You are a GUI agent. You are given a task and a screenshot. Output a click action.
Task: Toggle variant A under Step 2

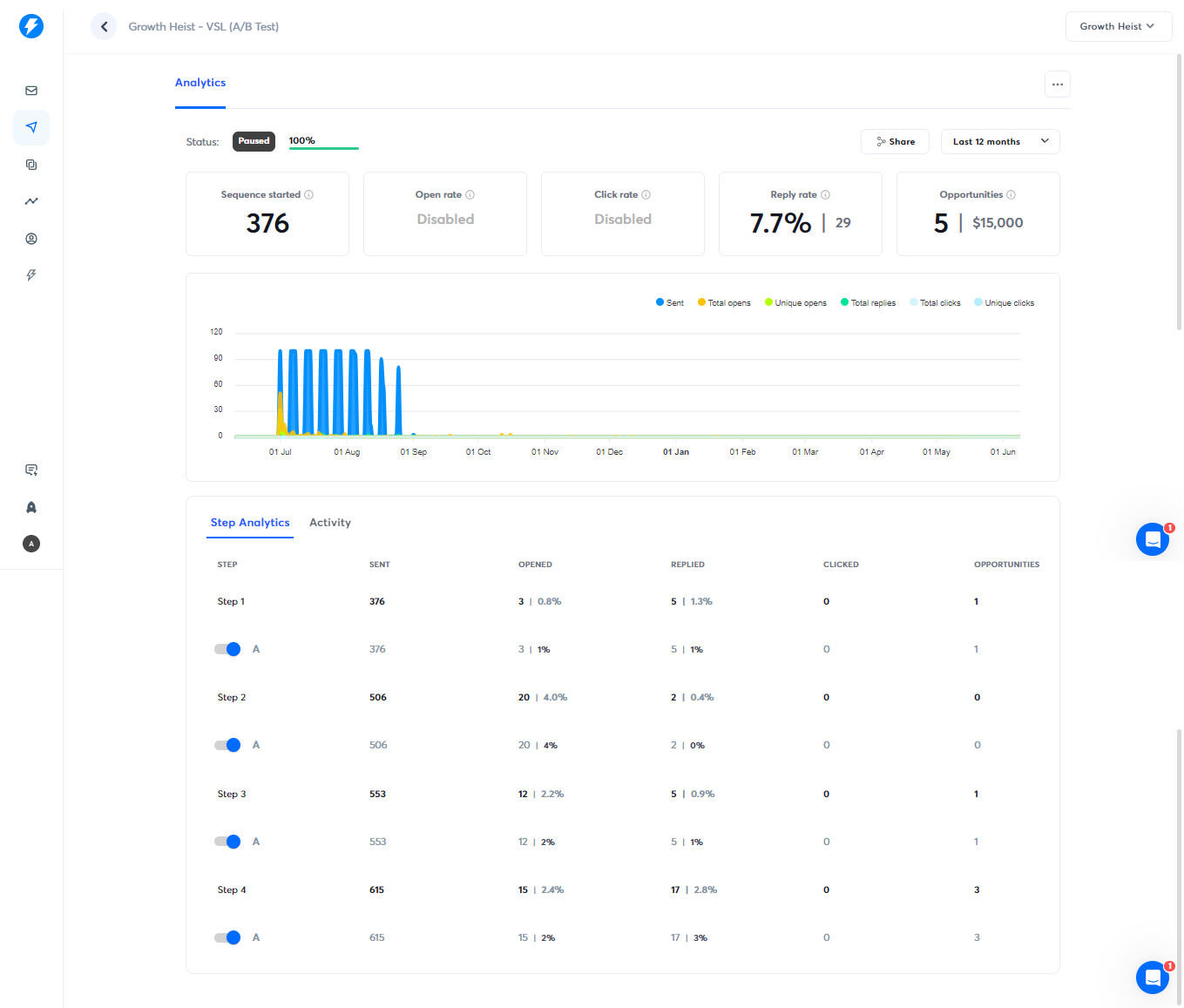pyautogui.click(x=227, y=745)
